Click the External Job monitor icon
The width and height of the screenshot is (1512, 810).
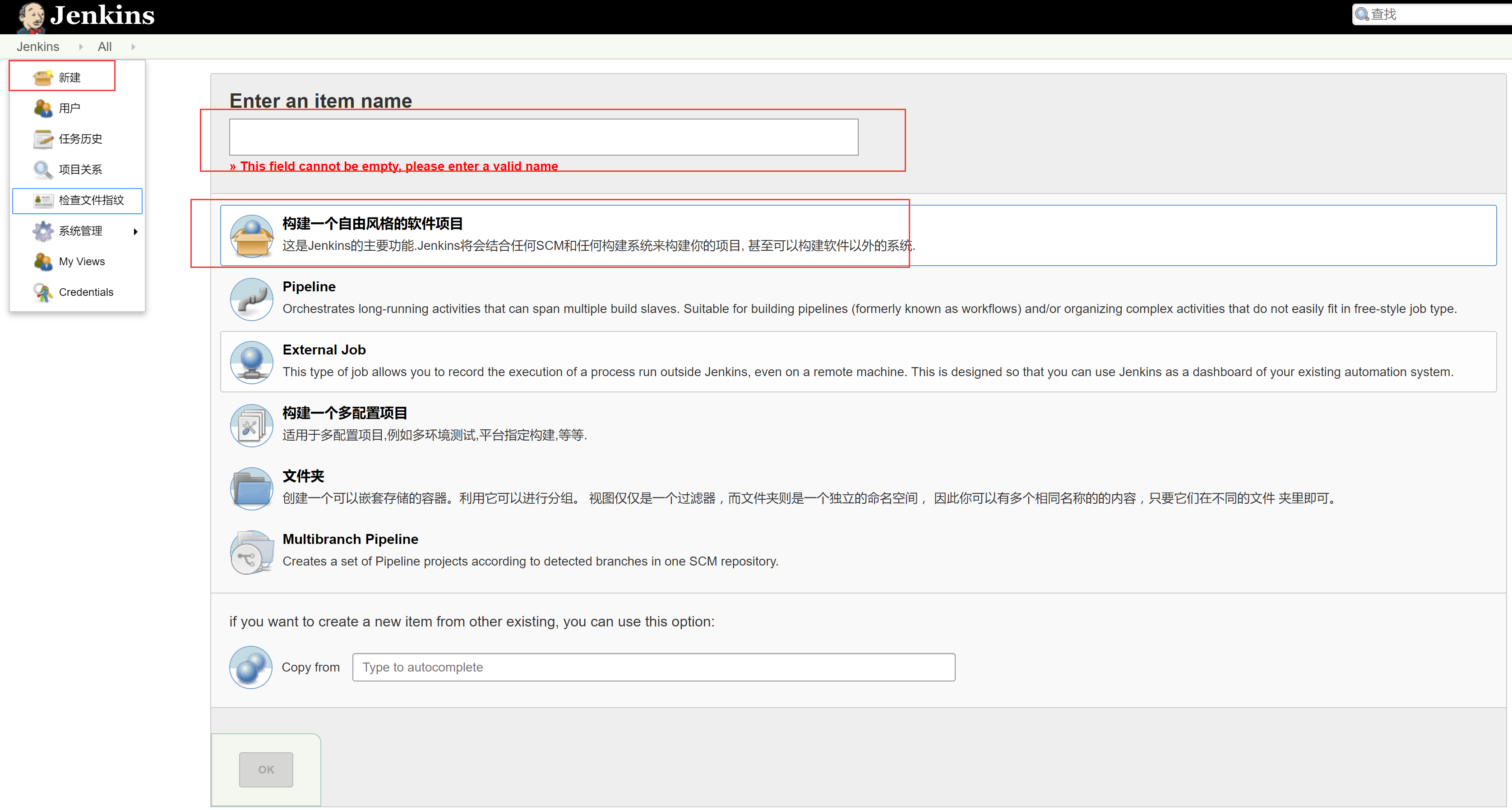(251, 362)
